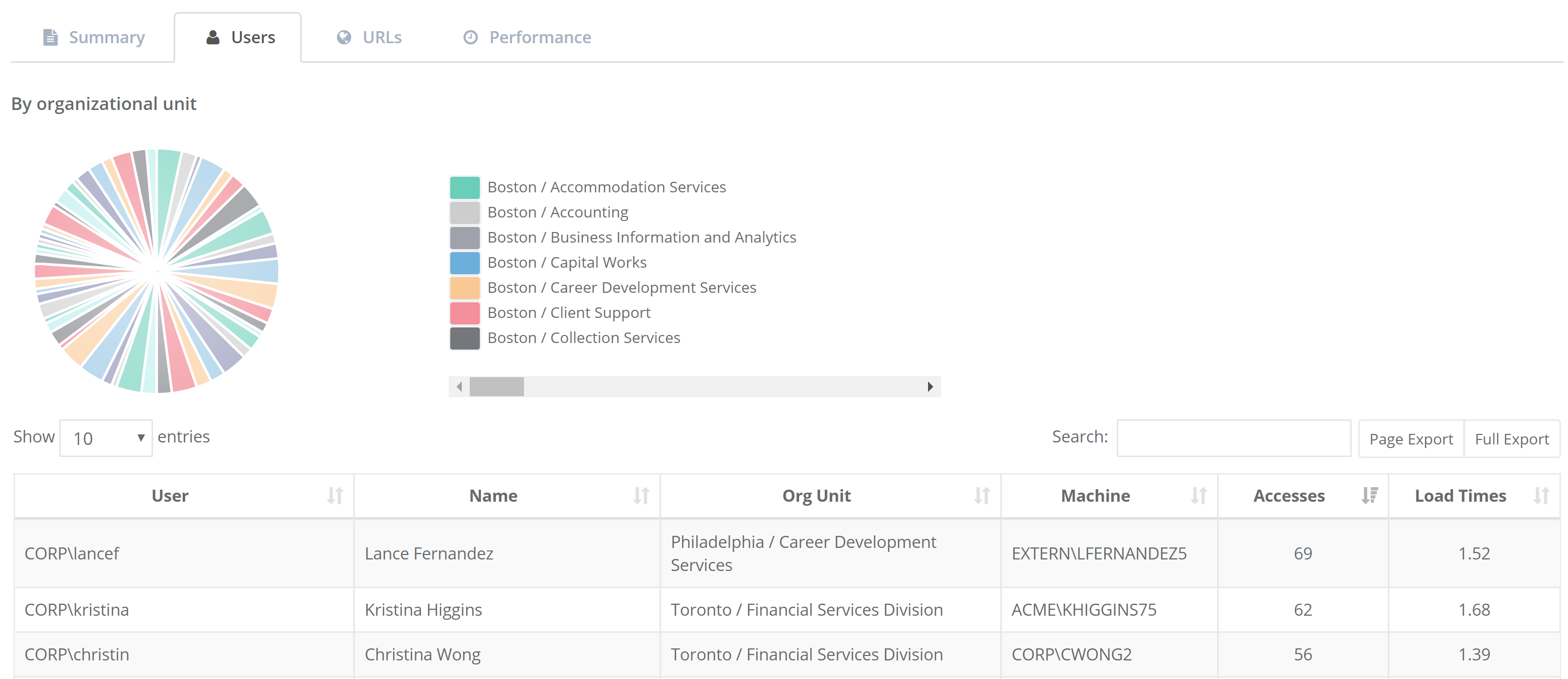Screen dimensions: 1568x679
Task: Open the show entries dropdown
Action: (x=106, y=438)
